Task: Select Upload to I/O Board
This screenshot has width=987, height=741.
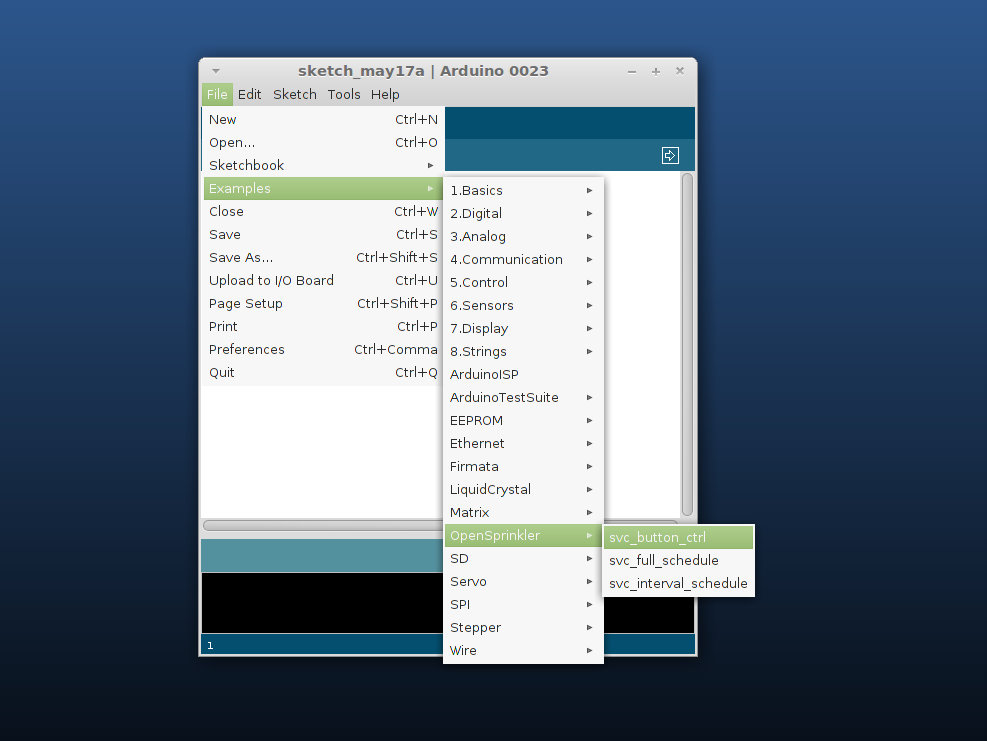Action: tap(323, 280)
